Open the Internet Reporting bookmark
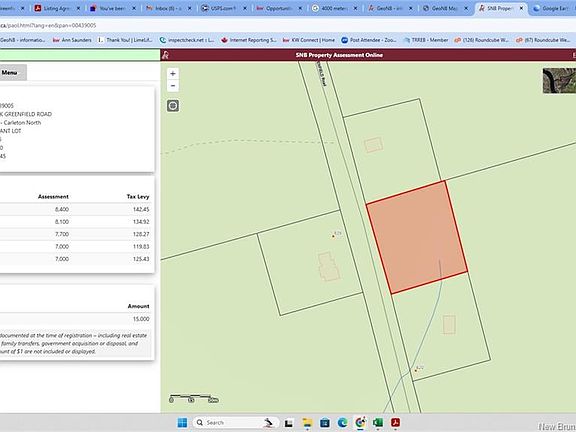Viewport: 576px width, 432px height. click(x=249, y=40)
